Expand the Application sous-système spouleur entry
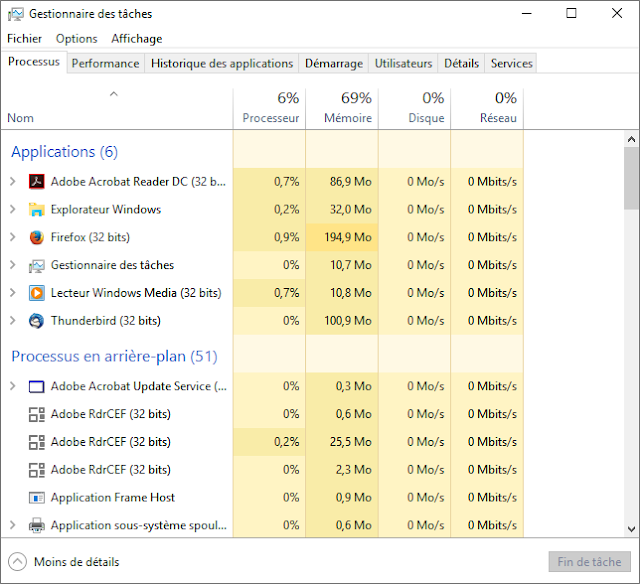640x584 pixels. [13, 525]
